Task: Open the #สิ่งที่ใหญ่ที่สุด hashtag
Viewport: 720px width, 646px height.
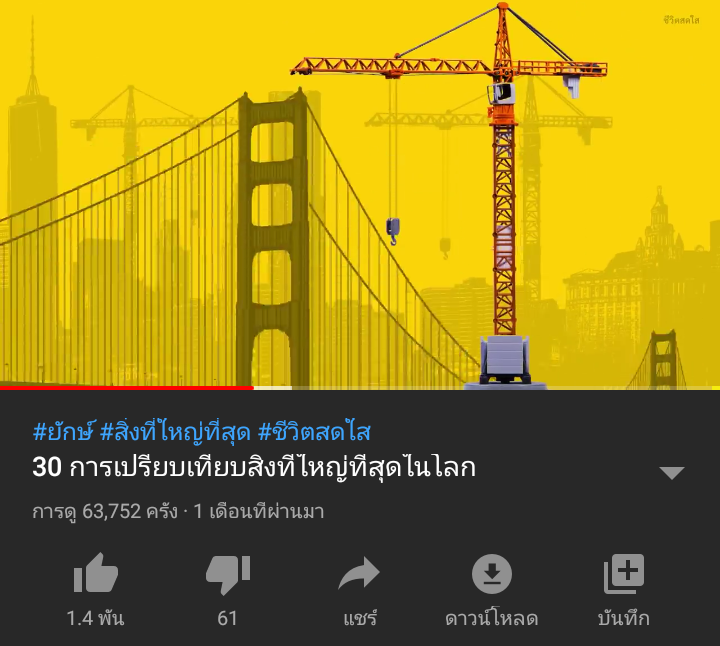Action: [x=175, y=432]
